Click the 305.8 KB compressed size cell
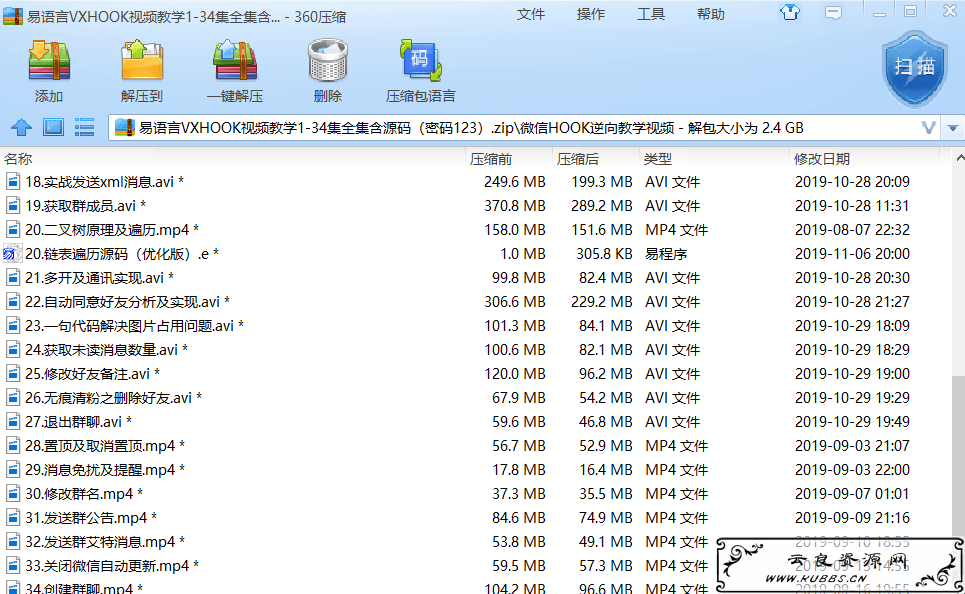 [x=604, y=254]
